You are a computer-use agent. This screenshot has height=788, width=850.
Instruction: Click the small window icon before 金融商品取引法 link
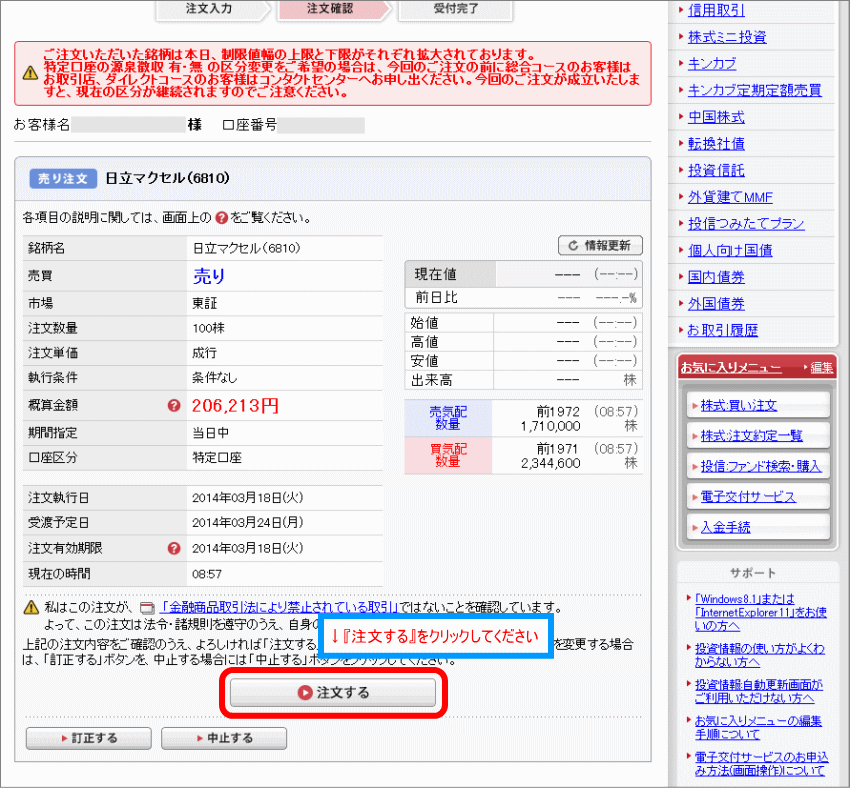click(x=147, y=608)
